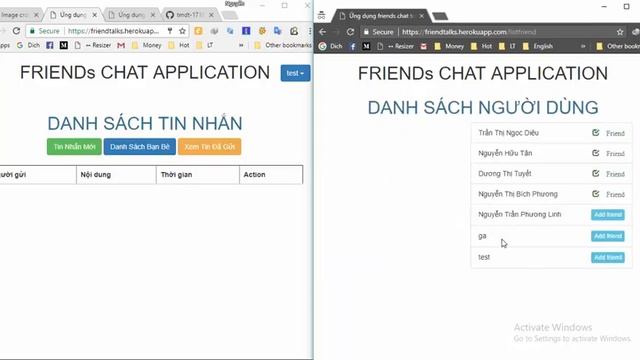The height and width of the screenshot is (360, 640).
Task: Reload page in left browser window
Action: tap(16, 31)
